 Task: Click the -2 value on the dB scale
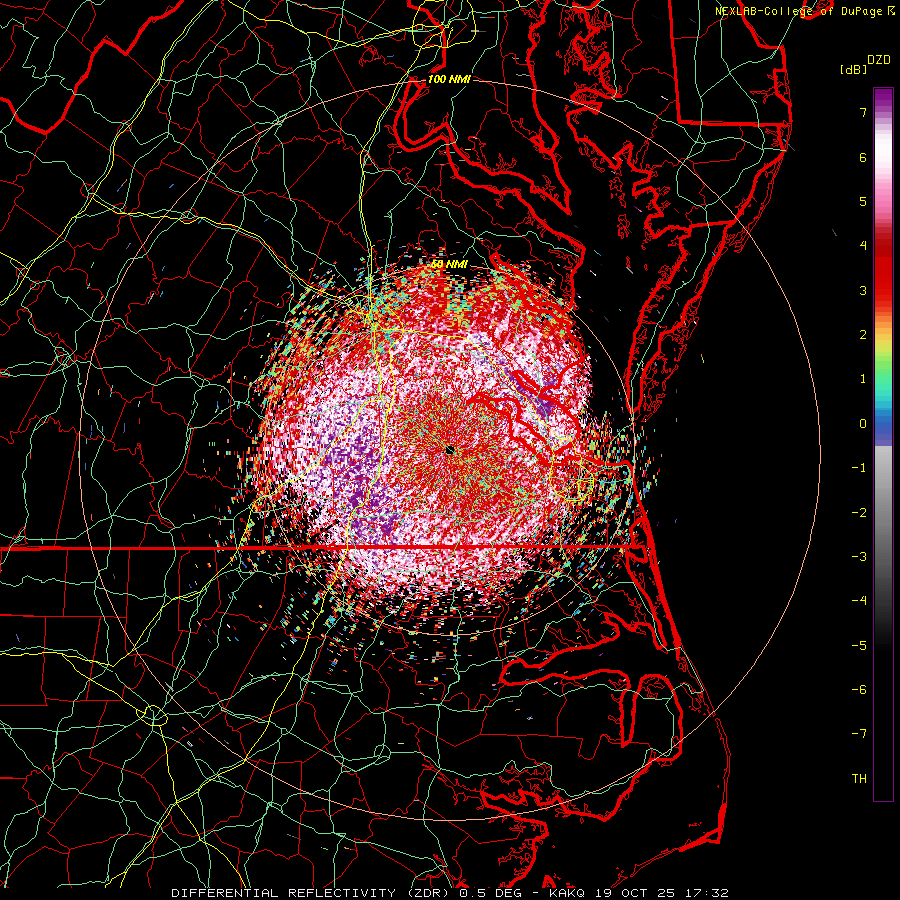coord(859,513)
